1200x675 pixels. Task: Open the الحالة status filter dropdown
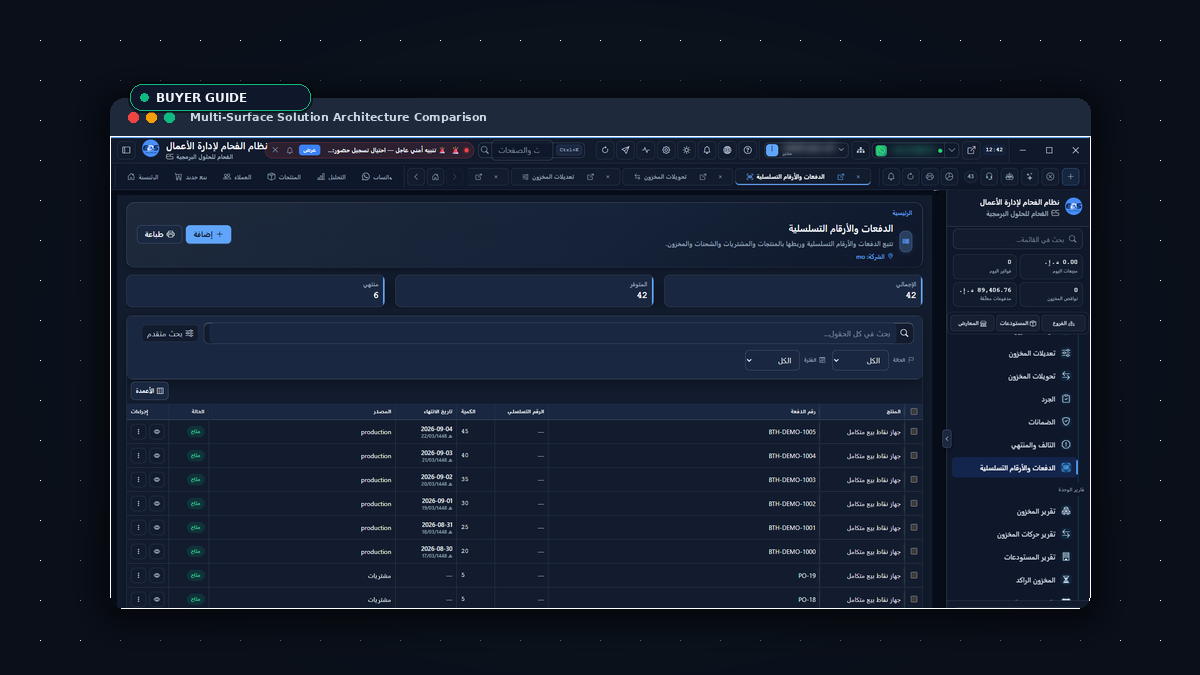860,360
